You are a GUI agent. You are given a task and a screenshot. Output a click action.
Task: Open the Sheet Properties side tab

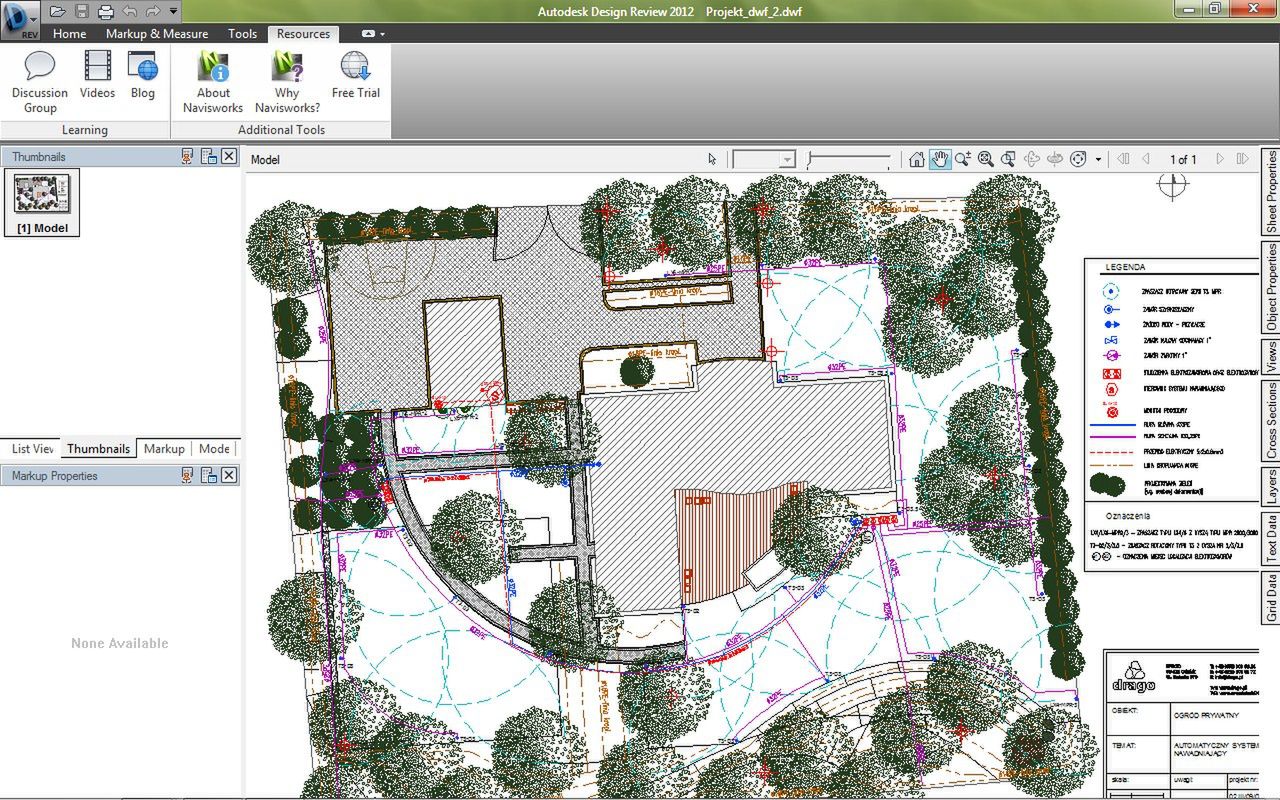[1271, 192]
